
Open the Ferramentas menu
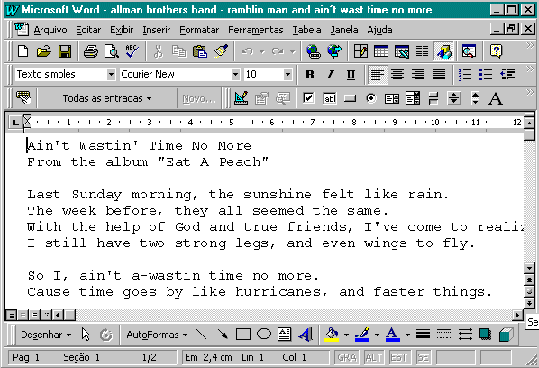pyautogui.click(x=255, y=30)
